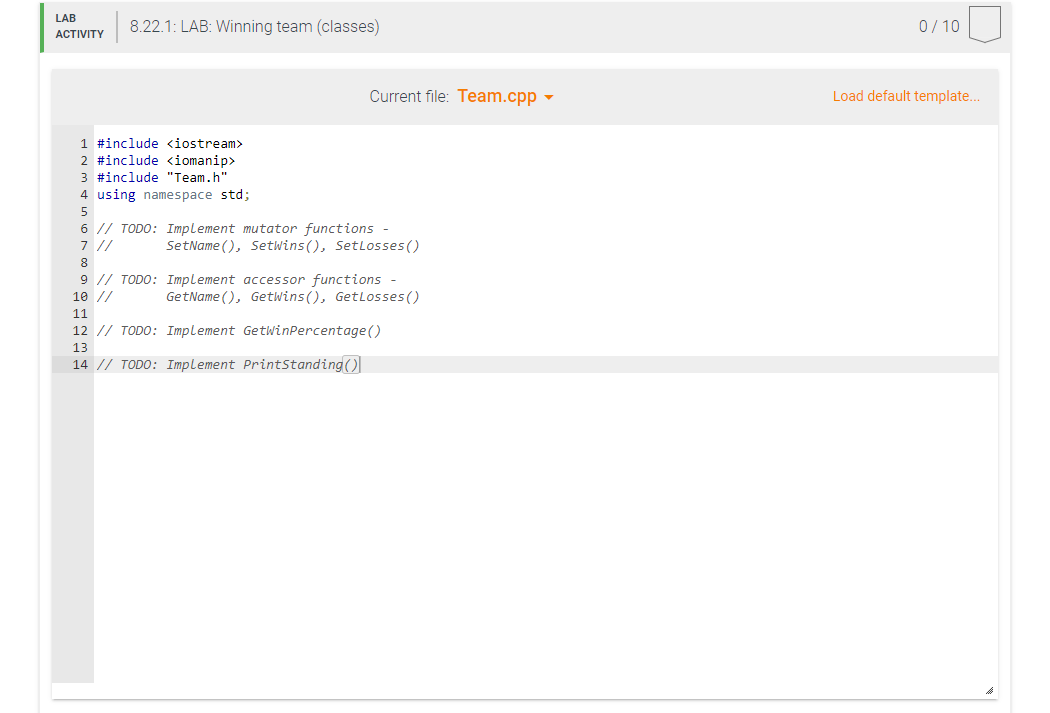
Task: Click the highlighted PrintStanding TODO comment
Action: point(230,364)
